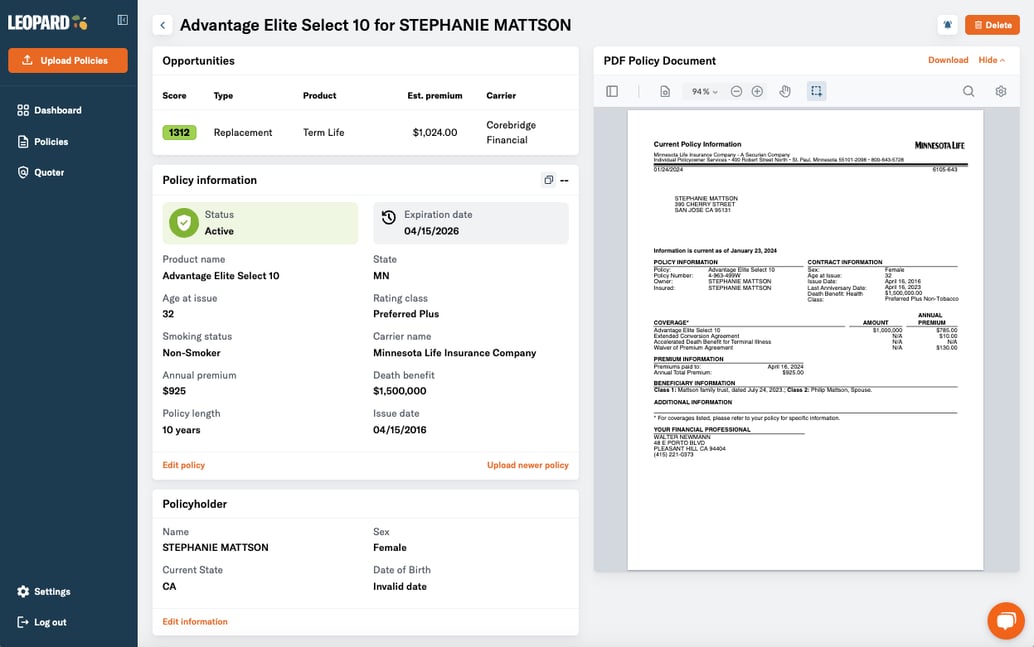The height and width of the screenshot is (647, 1034).
Task: Open the 94% zoom level dropdown
Action: tap(704, 91)
